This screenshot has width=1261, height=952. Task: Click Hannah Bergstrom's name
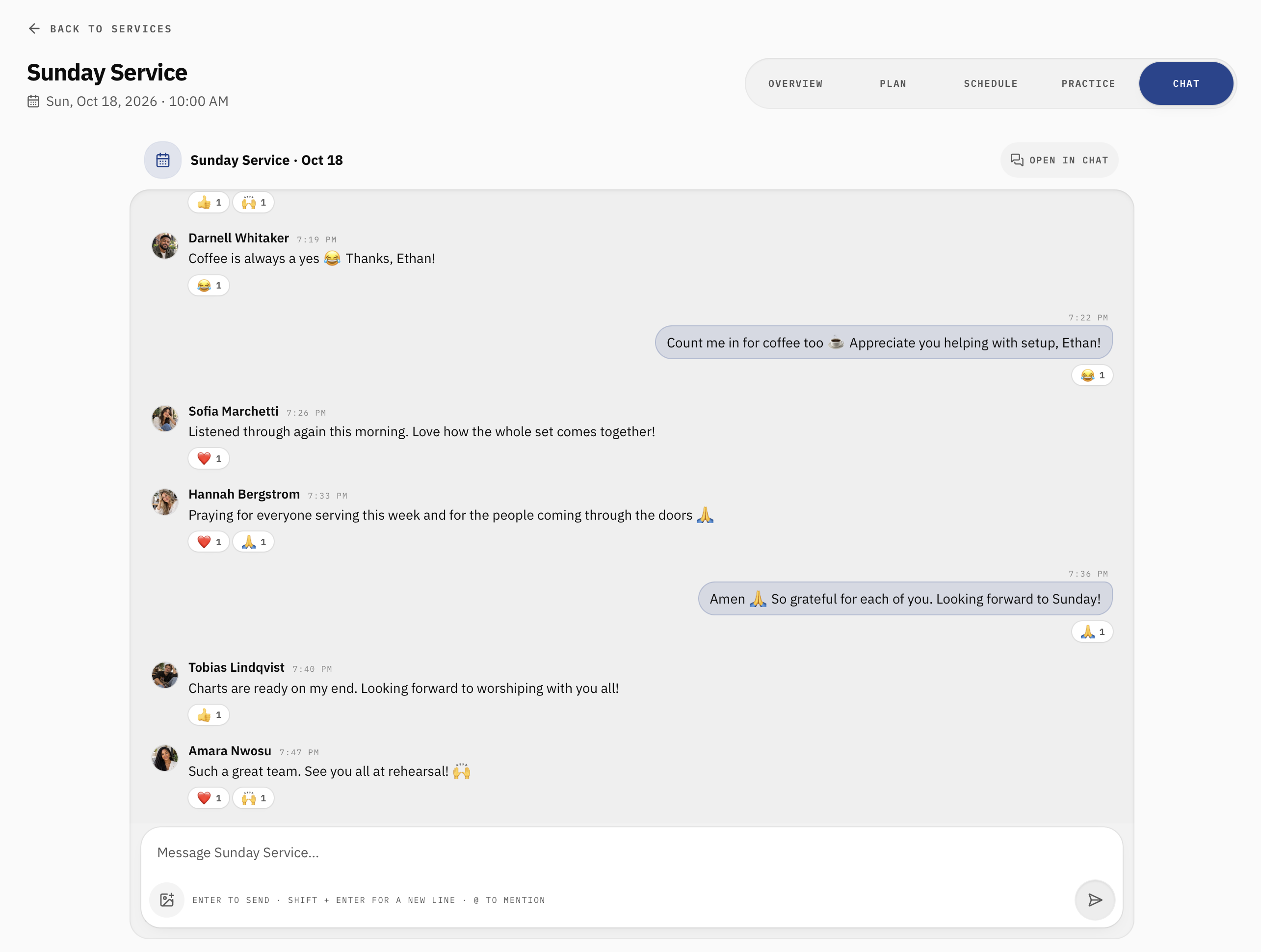click(244, 494)
